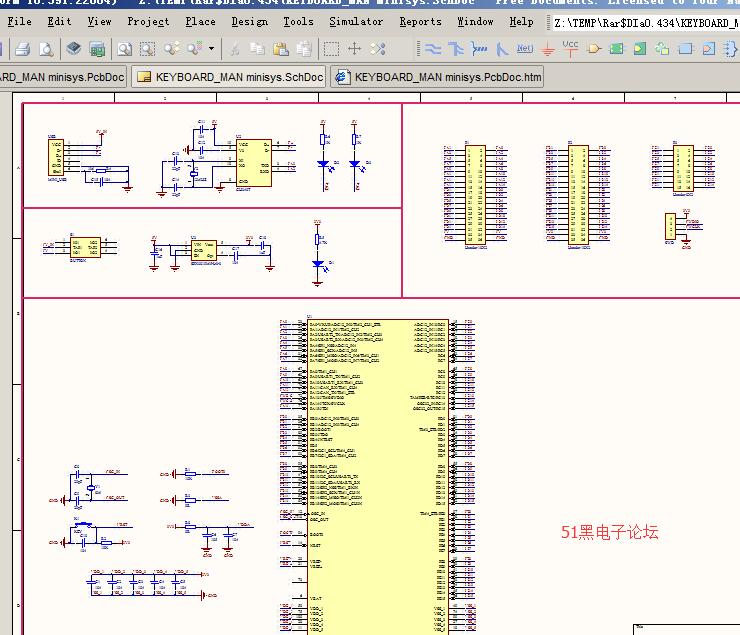Open the Reports menu

pos(420,22)
